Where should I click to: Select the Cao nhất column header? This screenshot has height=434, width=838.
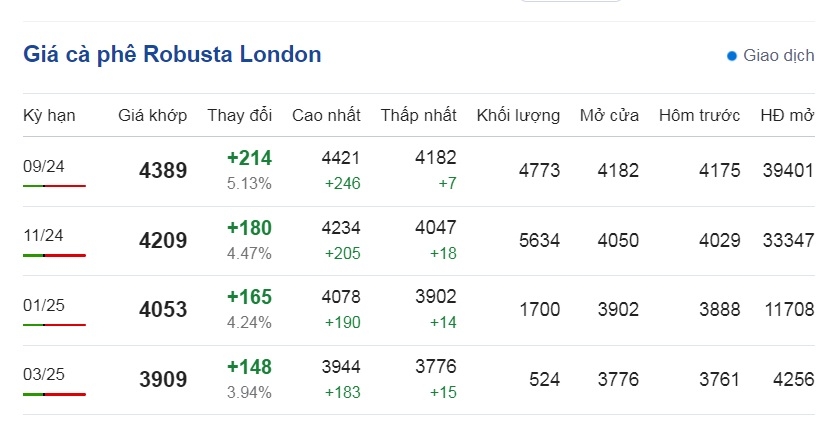(326, 115)
